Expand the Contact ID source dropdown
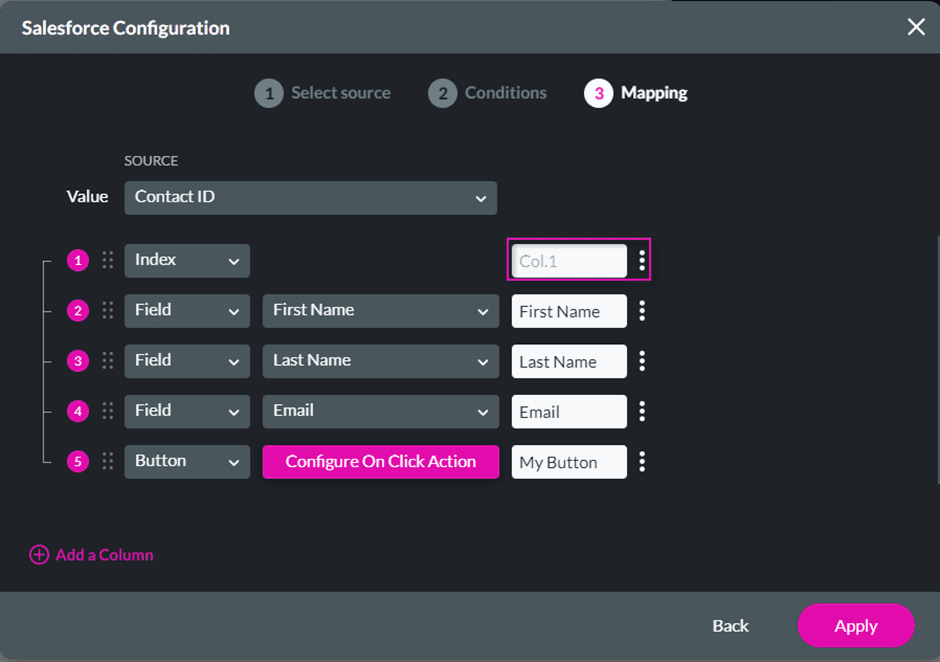Viewport: 940px width, 662px height. [310, 197]
